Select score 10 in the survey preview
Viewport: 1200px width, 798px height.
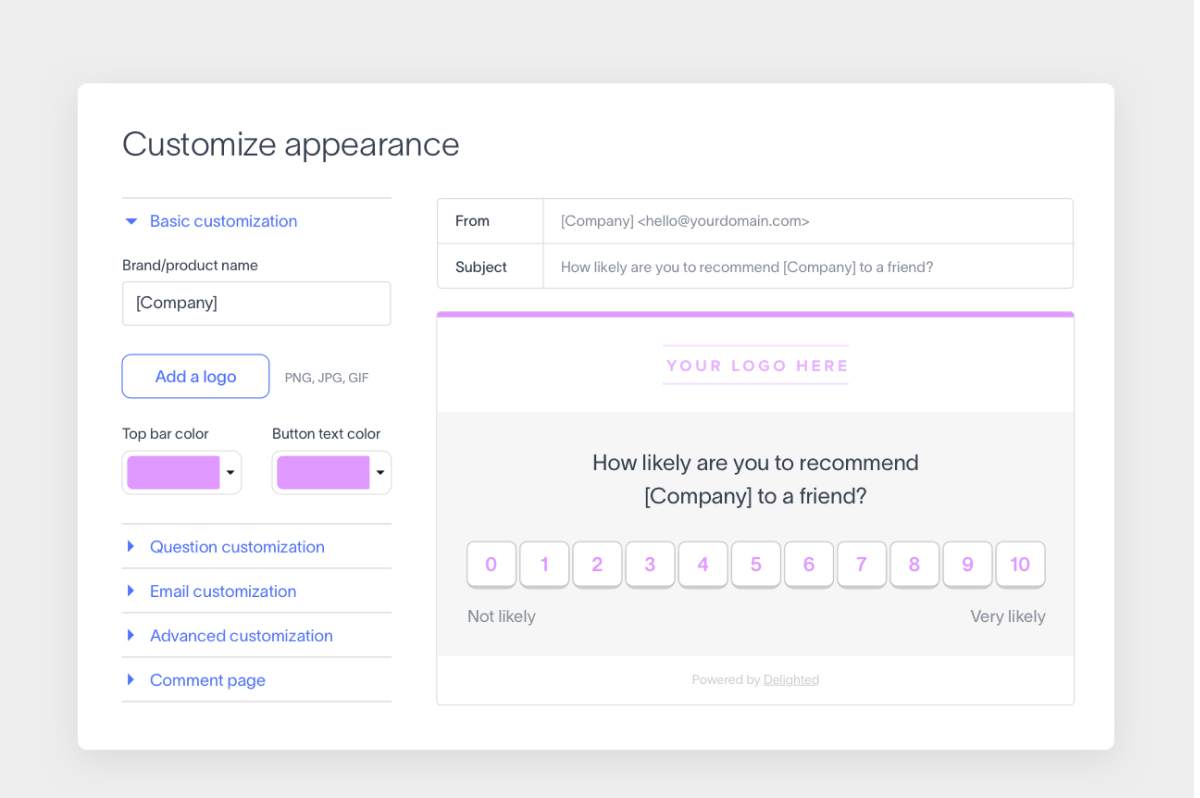1020,564
